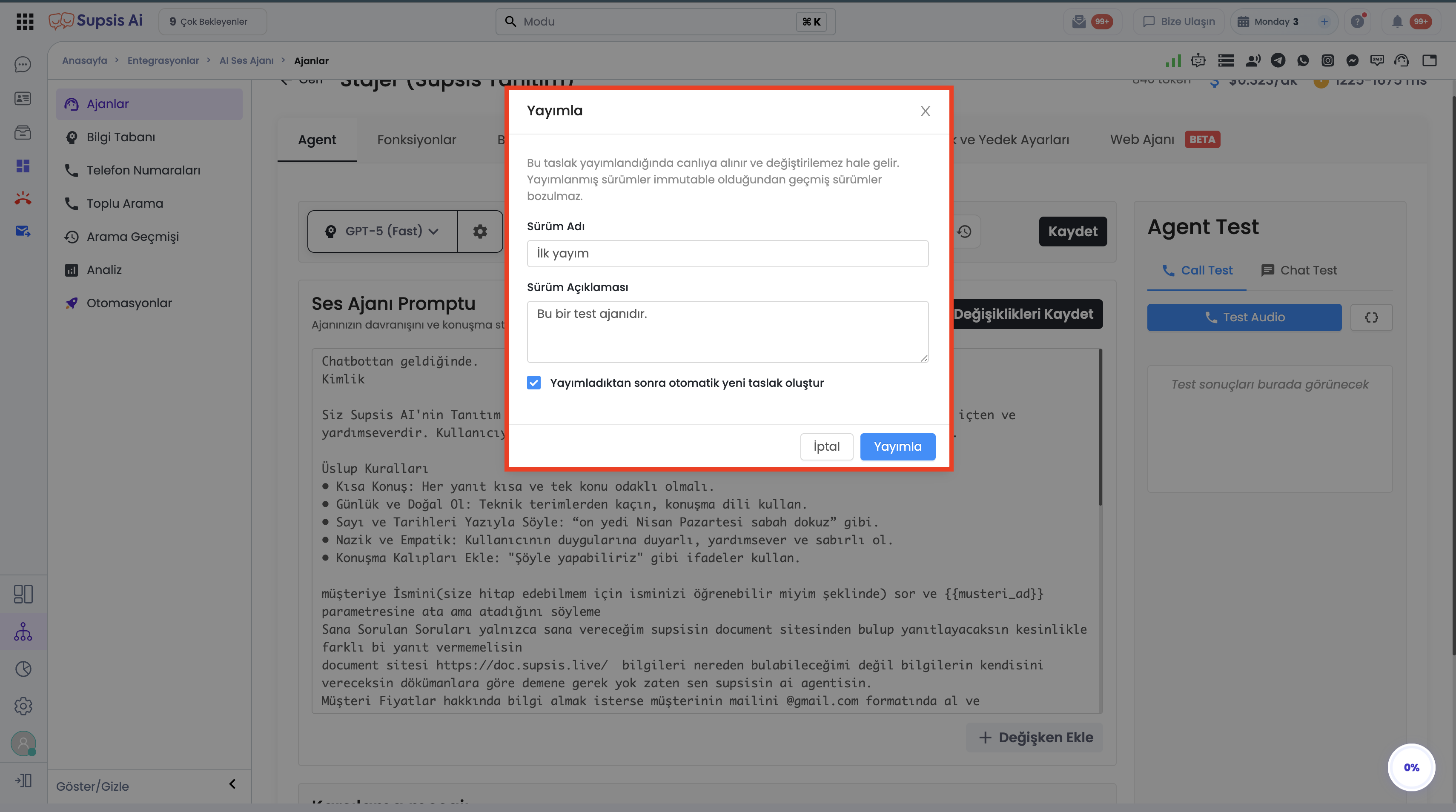
Task: Open Ajanlar in the side menu
Action: (x=149, y=104)
